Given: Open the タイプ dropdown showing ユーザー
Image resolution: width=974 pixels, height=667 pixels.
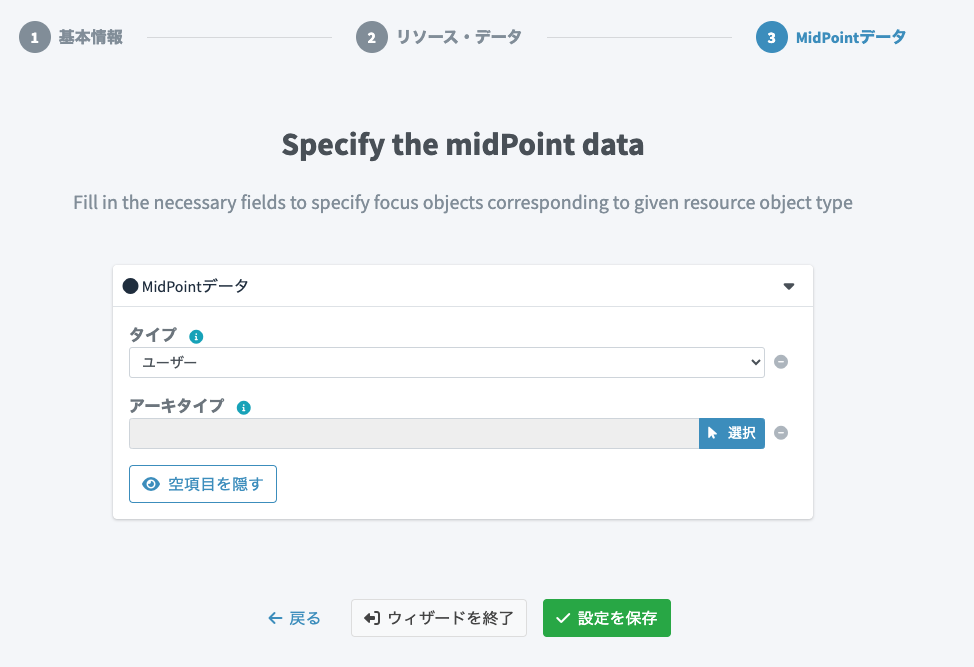Looking at the screenshot, I should pyautogui.click(x=446, y=362).
